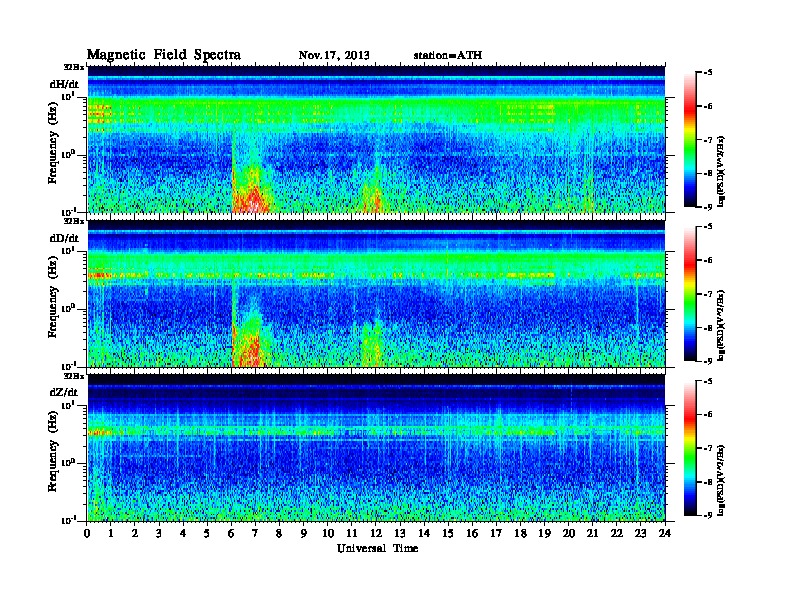Click the 'Universal Time' x-axis title
Viewport: 792px width, 612px height.
[377, 548]
